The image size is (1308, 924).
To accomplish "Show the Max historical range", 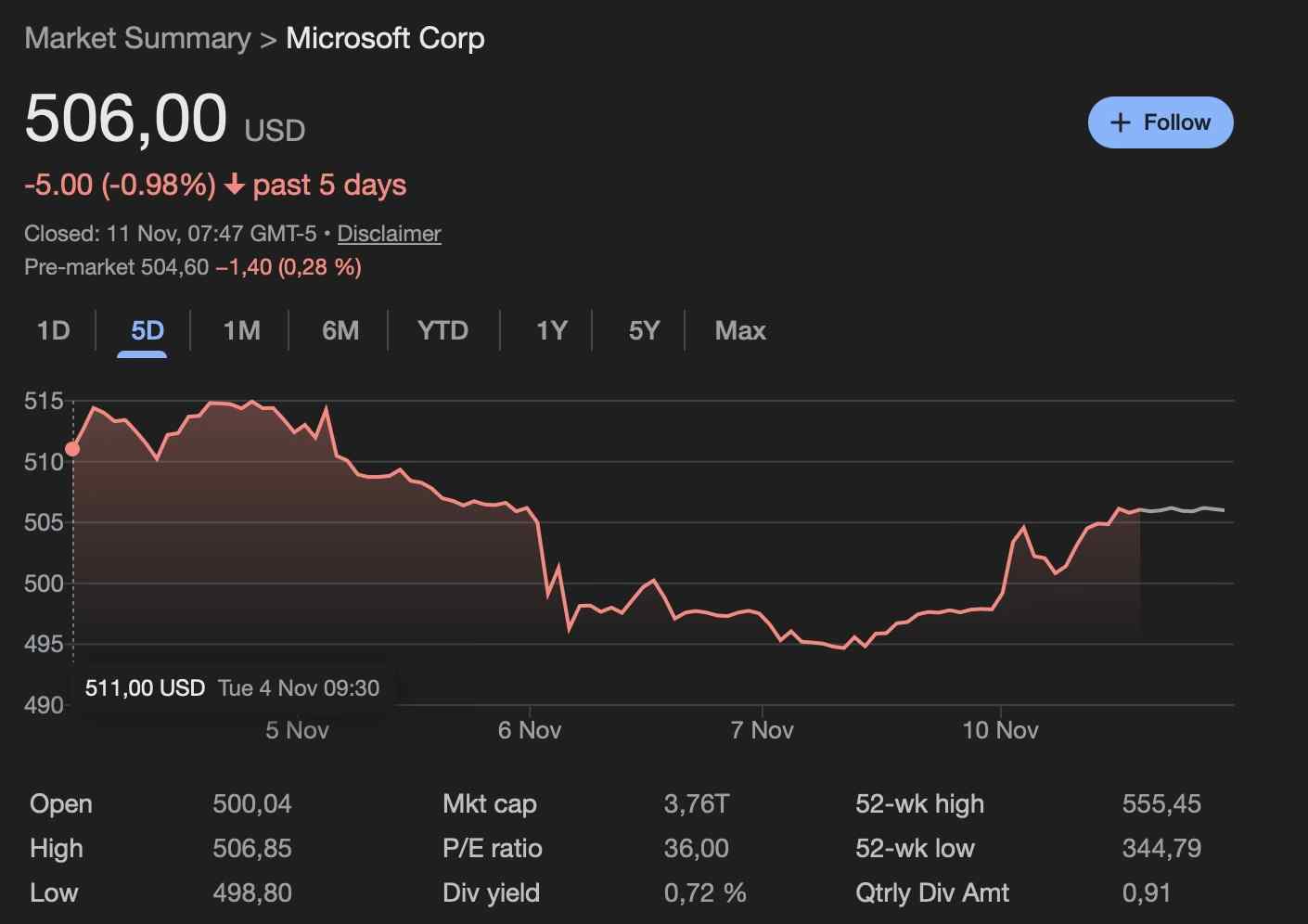I will [739, 330].
